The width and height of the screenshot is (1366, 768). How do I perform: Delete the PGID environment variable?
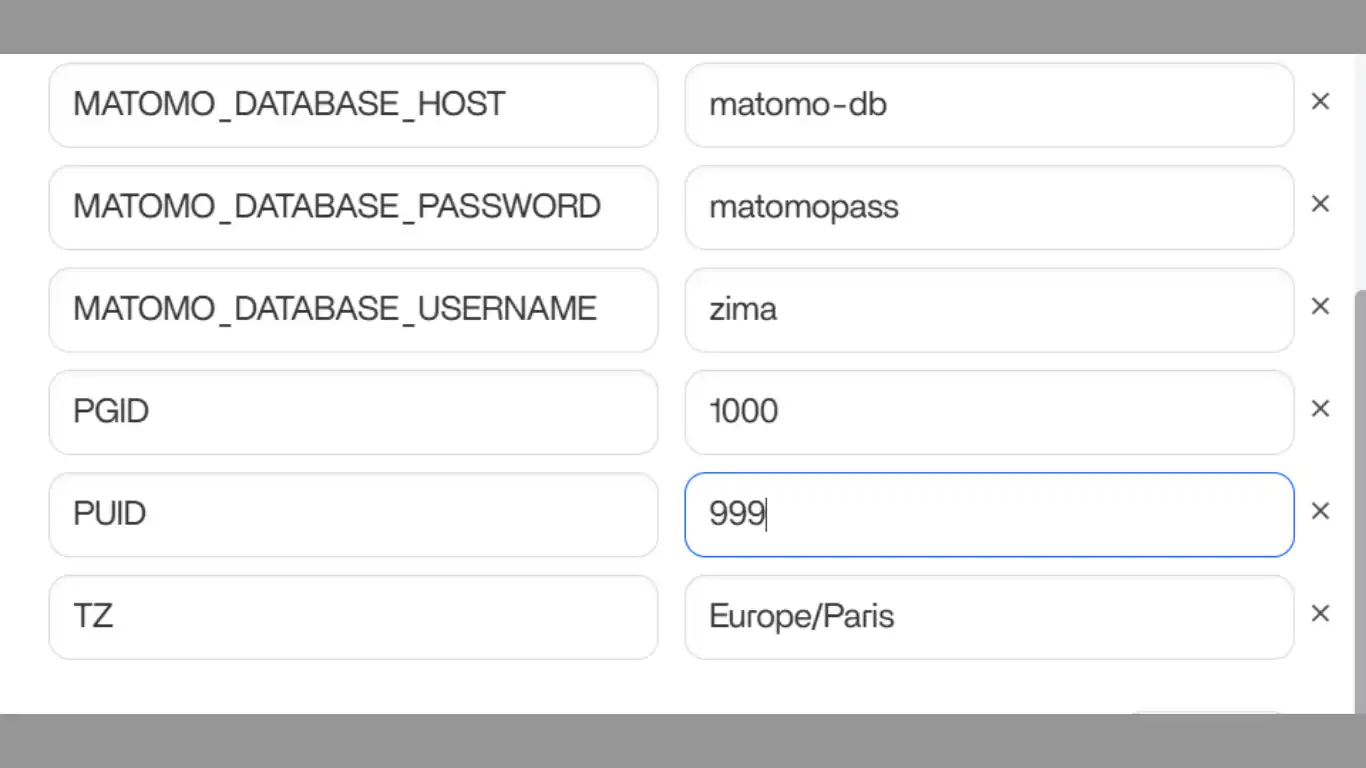click(x=1320, y=409)
